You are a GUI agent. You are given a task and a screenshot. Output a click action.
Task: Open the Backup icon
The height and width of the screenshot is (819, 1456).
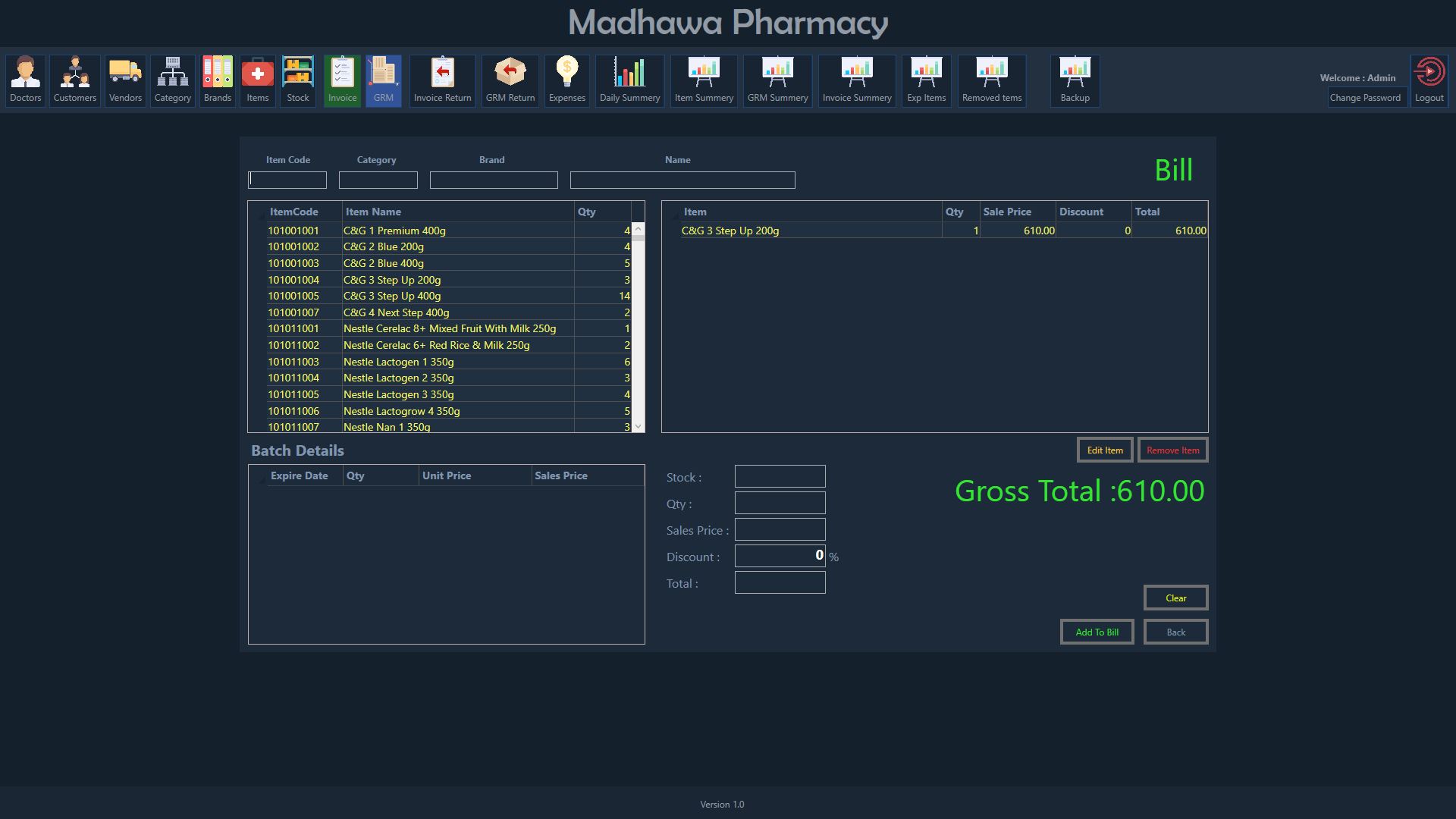[1075, 80]
